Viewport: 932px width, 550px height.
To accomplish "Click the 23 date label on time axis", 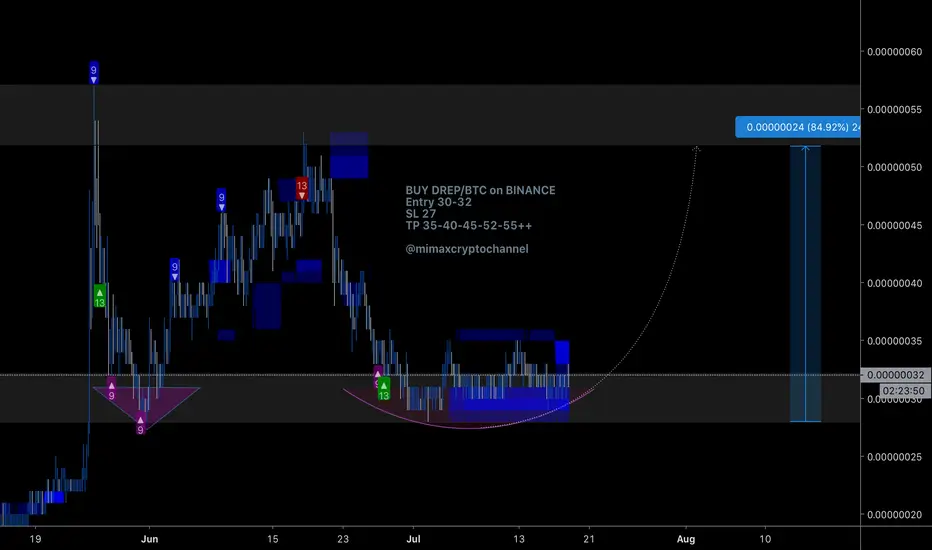I will pos(343,539).
